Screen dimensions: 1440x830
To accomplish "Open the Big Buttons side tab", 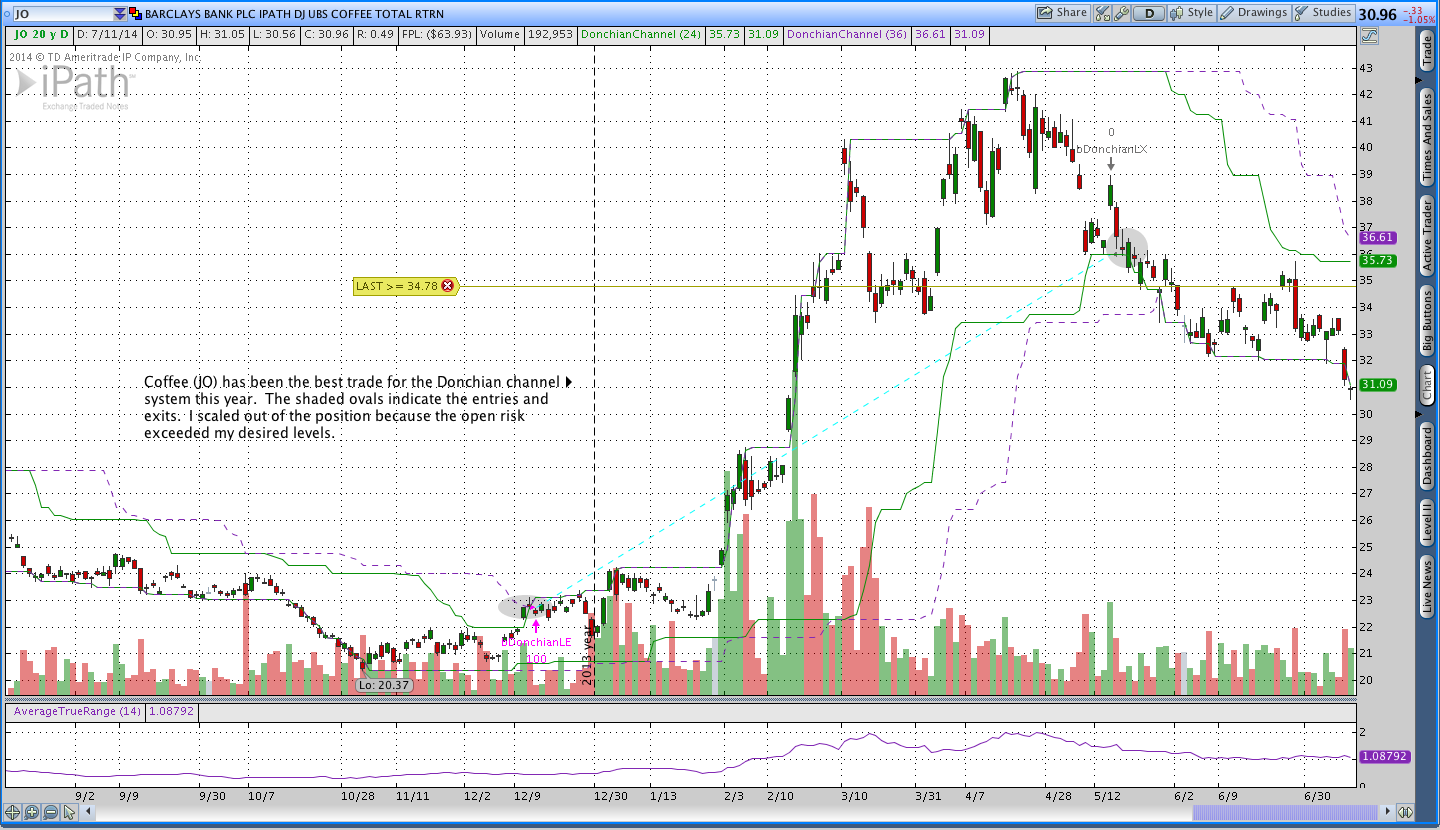I will point(1428,320).
